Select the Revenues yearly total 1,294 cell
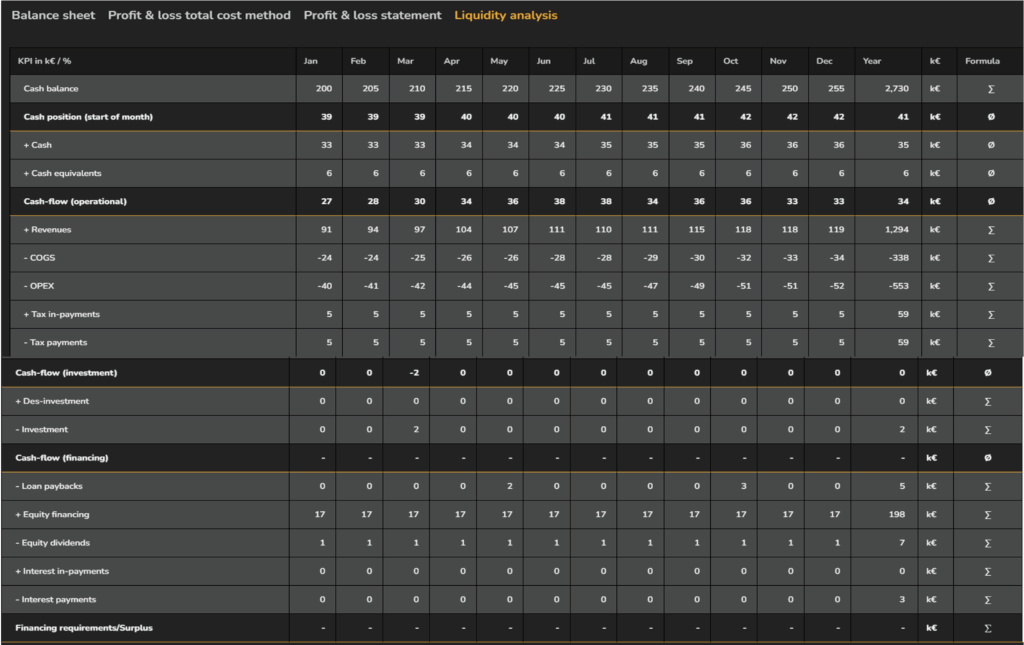This screenshot has width=1024, height=645. (896, 230)
